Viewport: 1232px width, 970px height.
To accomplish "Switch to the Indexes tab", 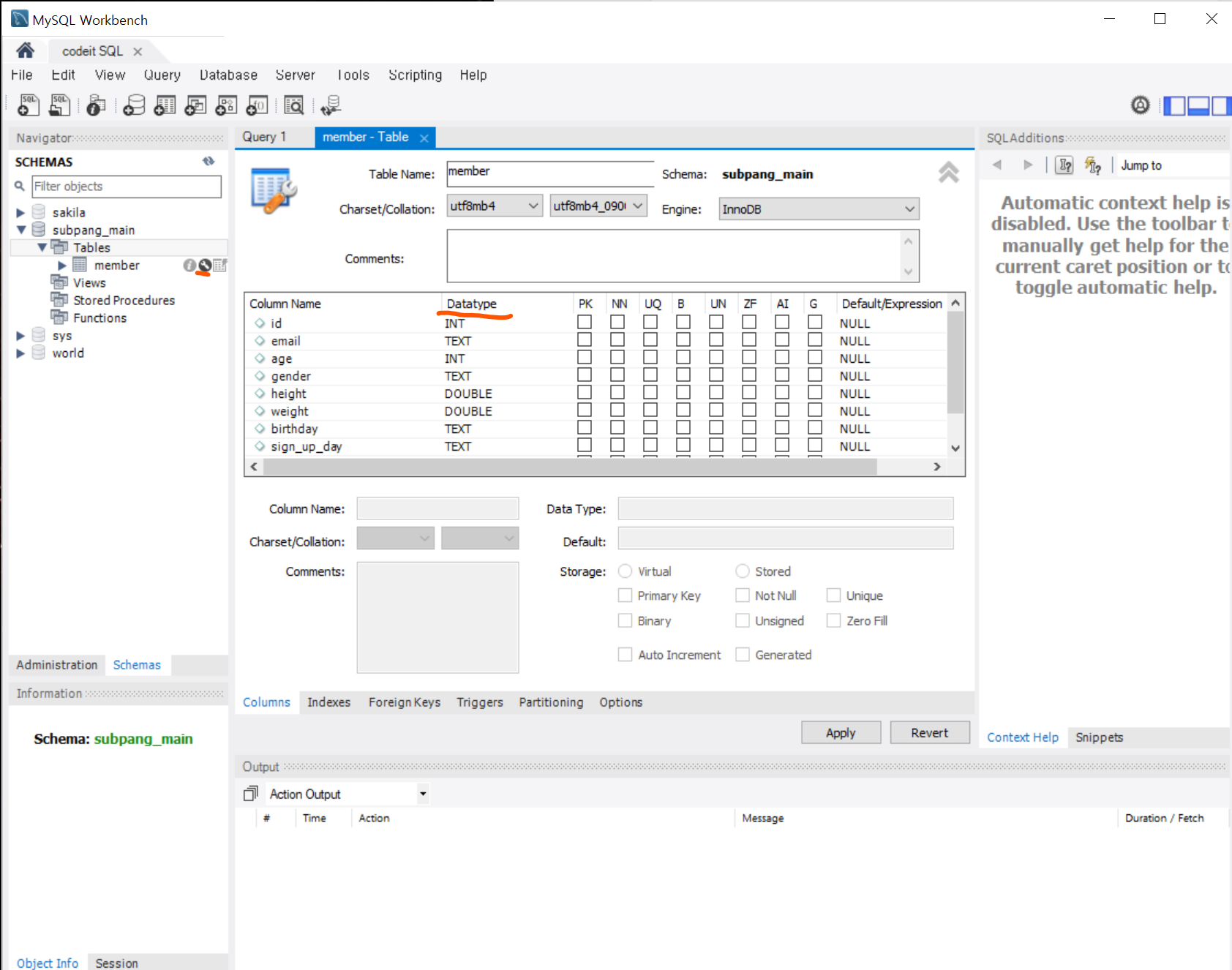I will (x=328, y=702).
